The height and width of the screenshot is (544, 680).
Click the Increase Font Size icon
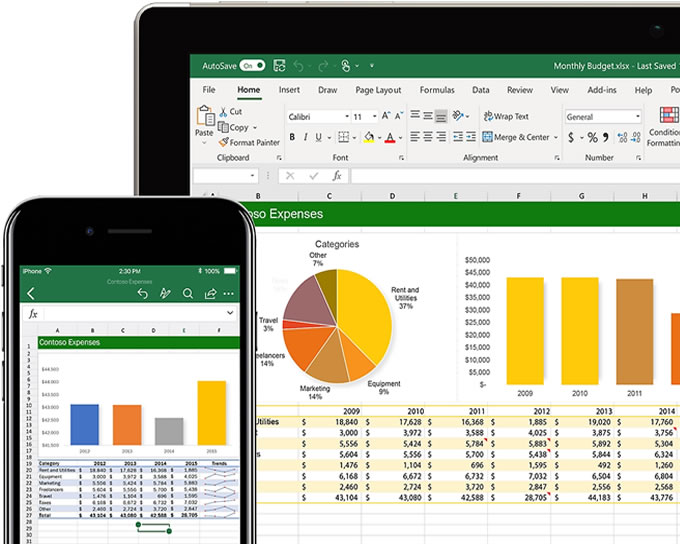click(x=386, y=115)
